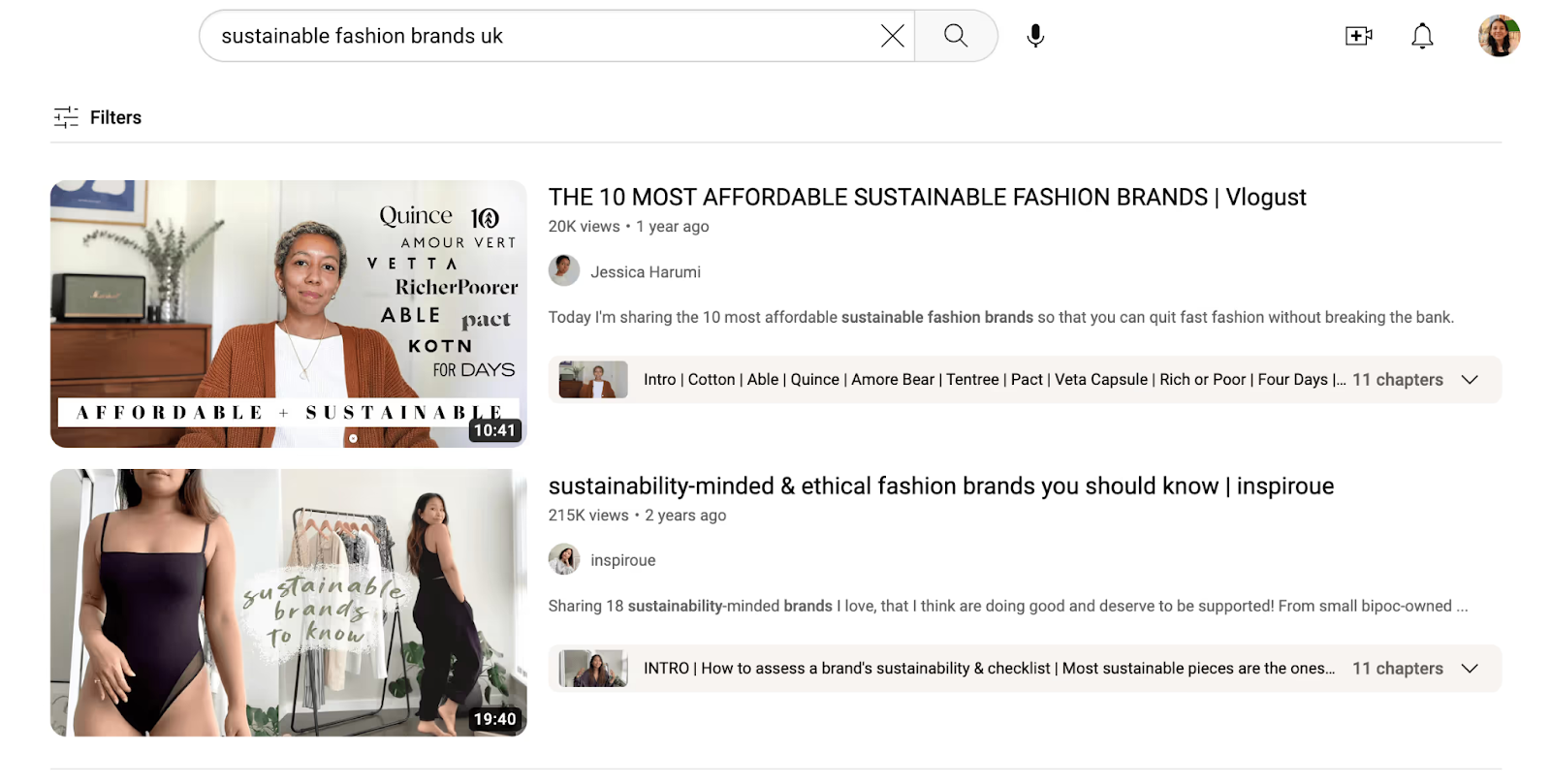This screenshot has height=784, width=1551.
Task: Open the sustainable brands to know thumbnail
Action: [289, 603]
